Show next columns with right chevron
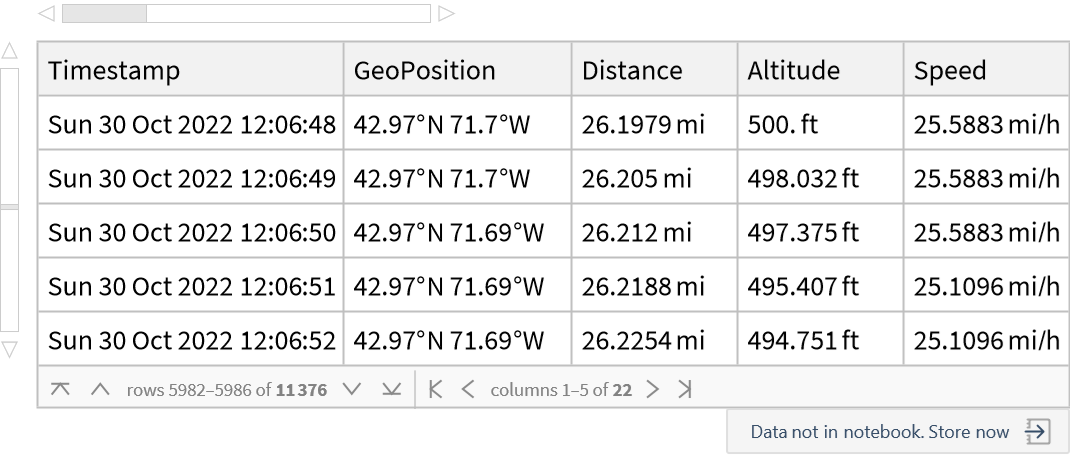 pyautogui.click(x=653, y=390)
